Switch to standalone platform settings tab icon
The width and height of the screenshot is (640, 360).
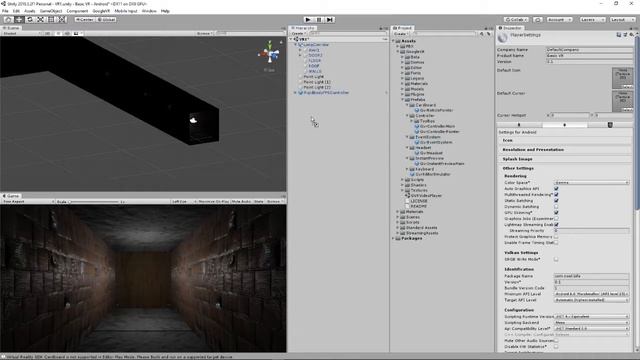click(519, 125)
